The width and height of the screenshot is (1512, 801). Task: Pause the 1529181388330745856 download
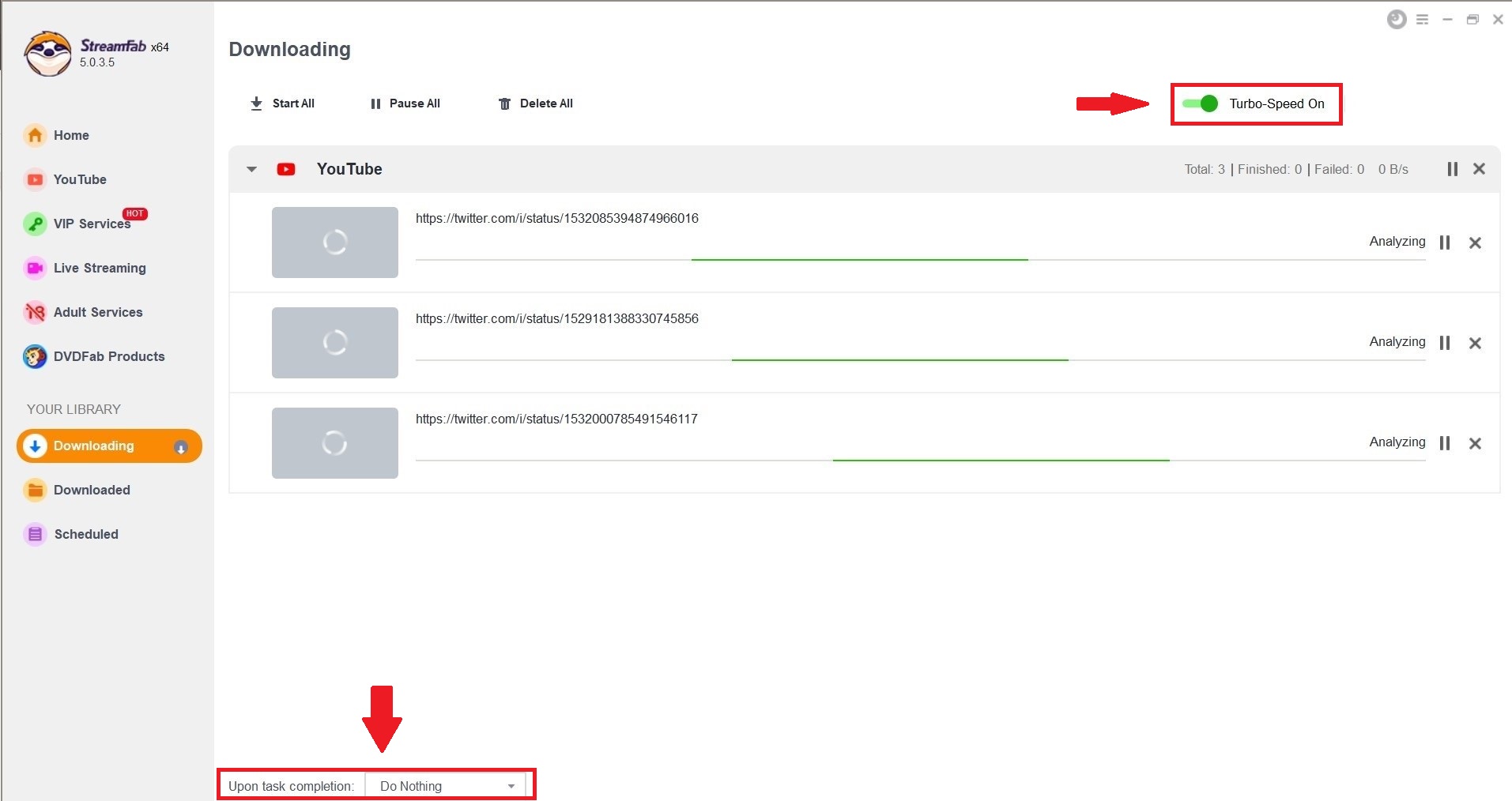[x=1445, y=343]
